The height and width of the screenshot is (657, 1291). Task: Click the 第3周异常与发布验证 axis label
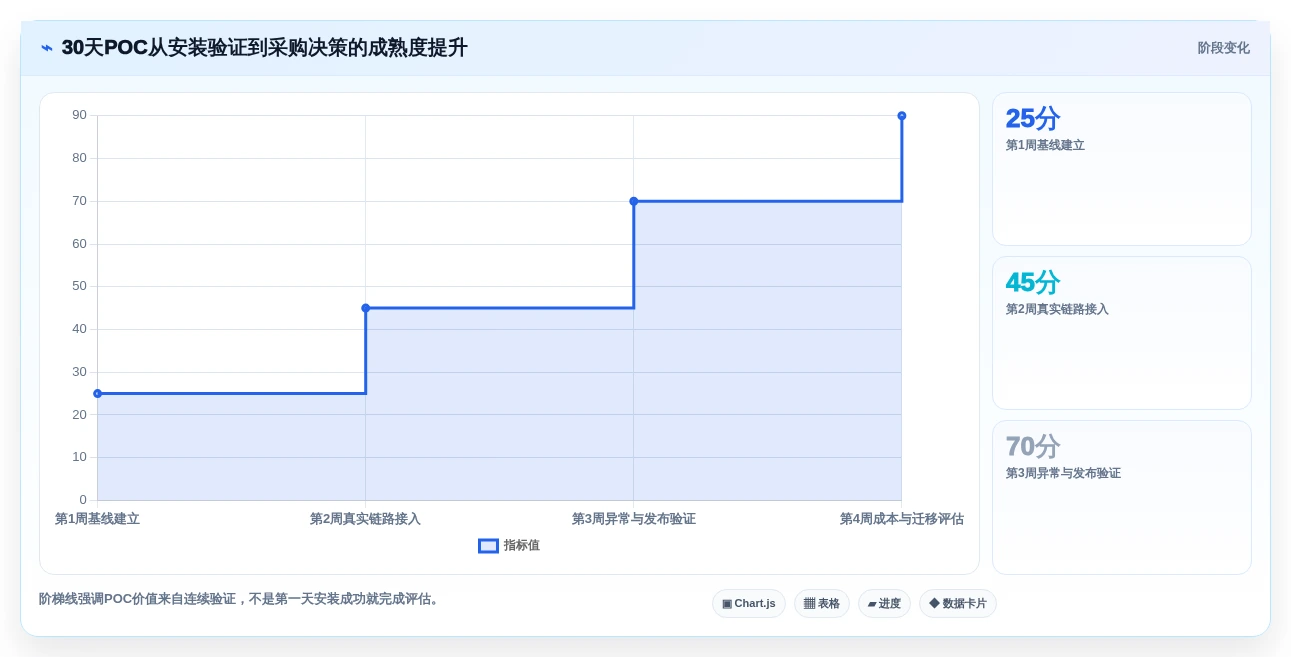tap(634, 519)
